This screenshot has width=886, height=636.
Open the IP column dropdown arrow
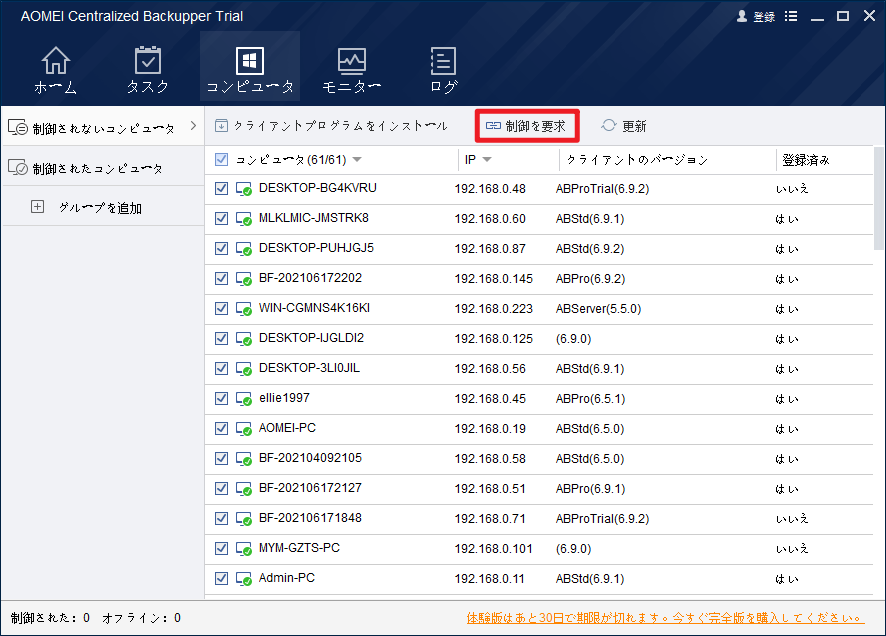point(487,160)
